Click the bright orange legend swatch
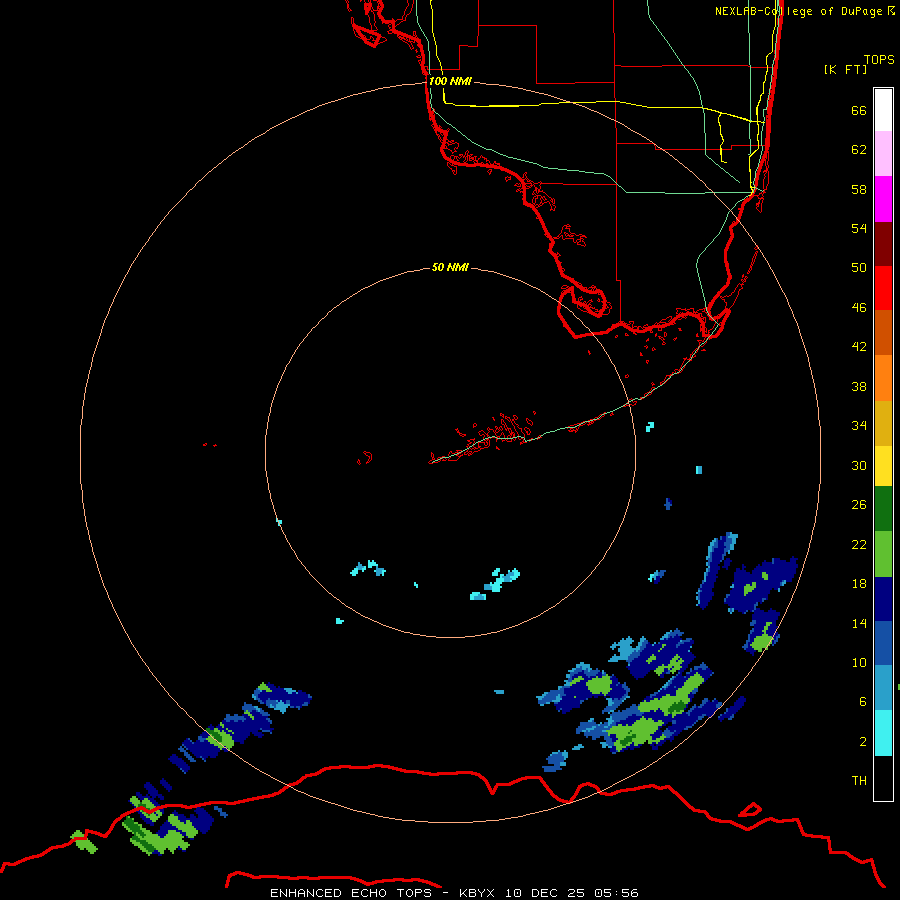 [883, 378]
